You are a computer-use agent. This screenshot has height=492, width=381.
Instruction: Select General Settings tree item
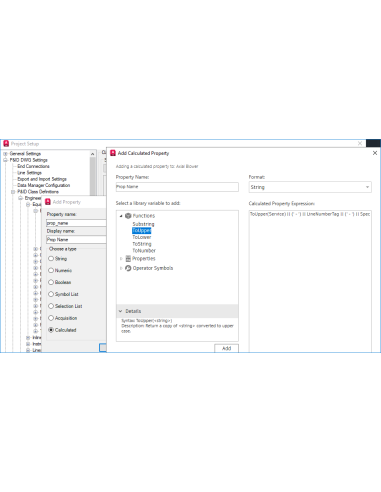coord(25,154)
